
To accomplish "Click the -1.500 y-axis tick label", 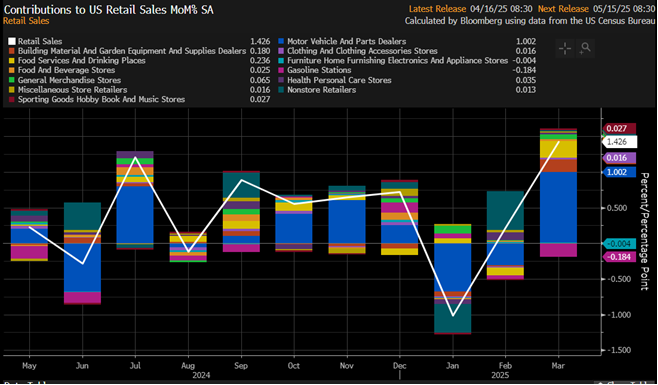I will pyautogui.click(x=619, y=351).
